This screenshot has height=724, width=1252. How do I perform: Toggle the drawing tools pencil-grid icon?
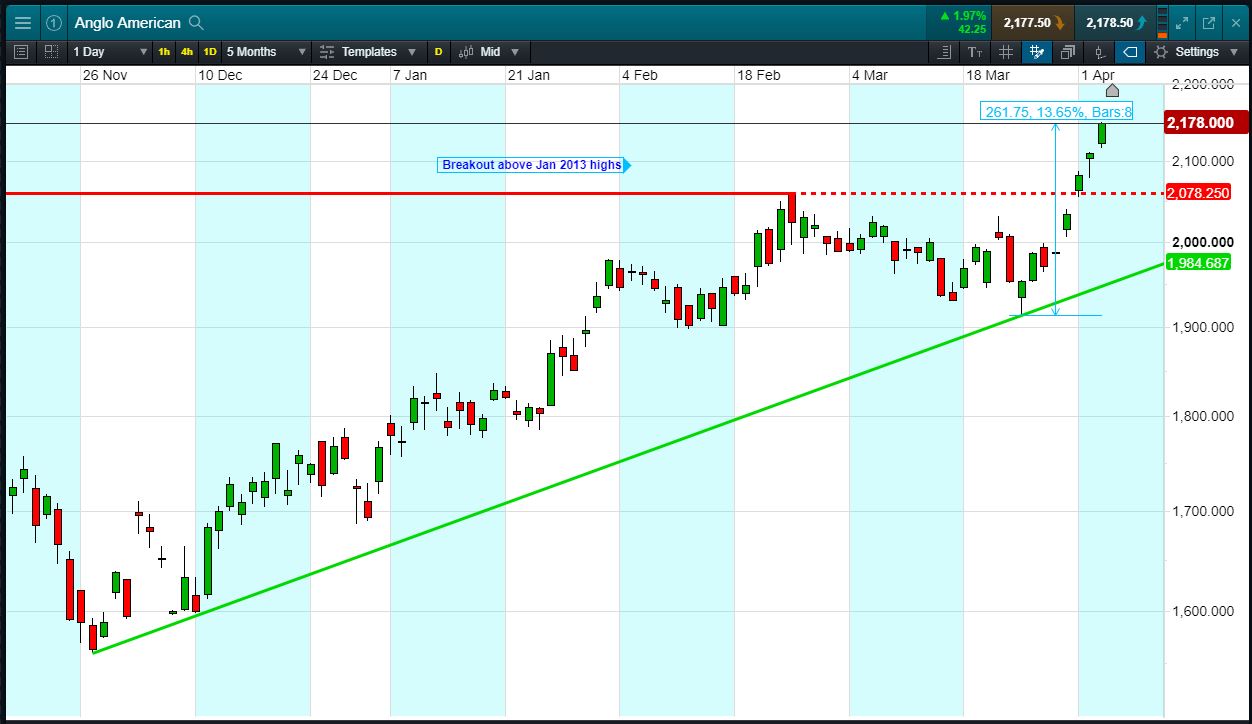pyautogui.click(x=1037, y=52)
